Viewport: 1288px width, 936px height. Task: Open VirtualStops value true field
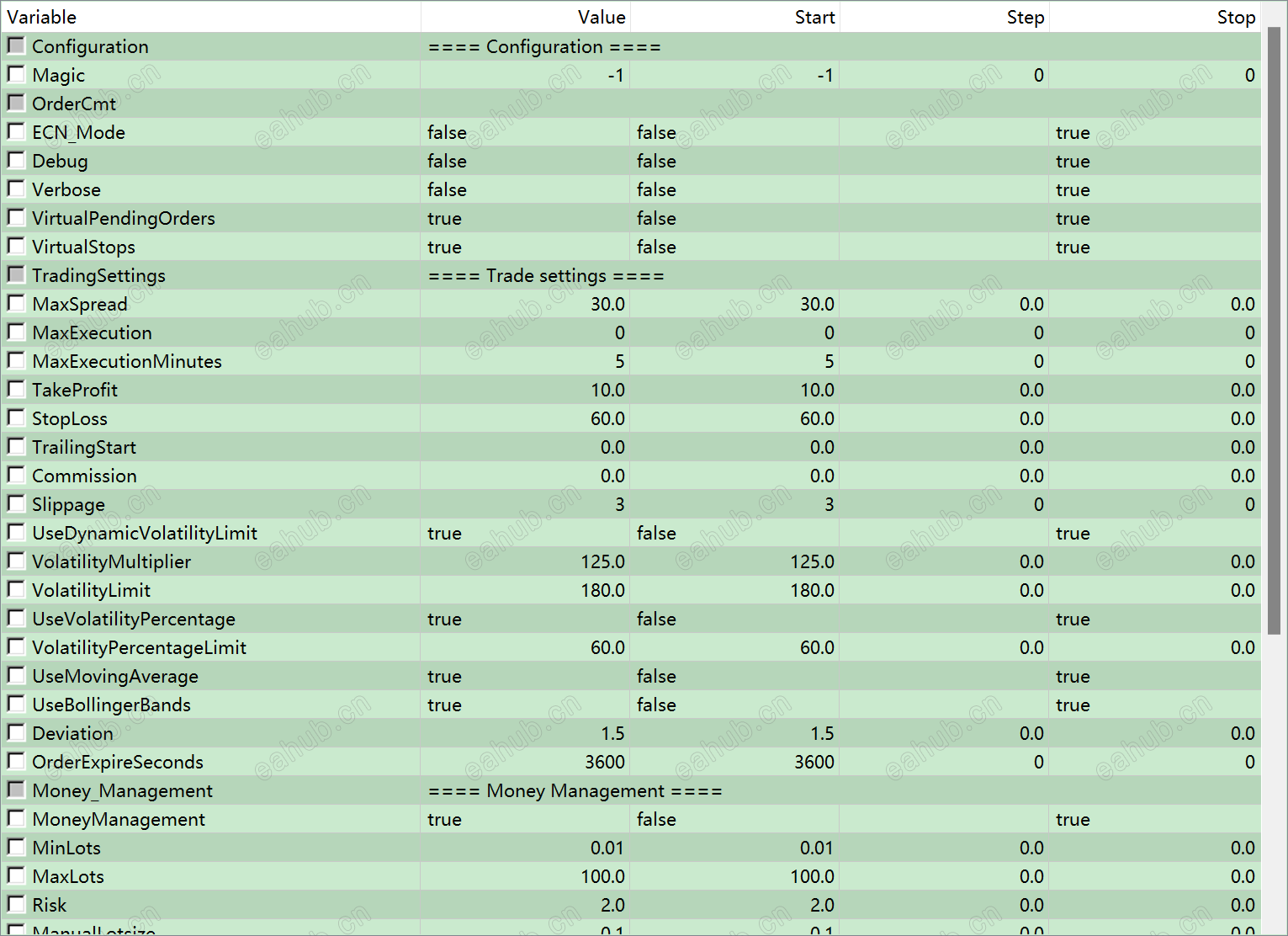coord(525,247)
